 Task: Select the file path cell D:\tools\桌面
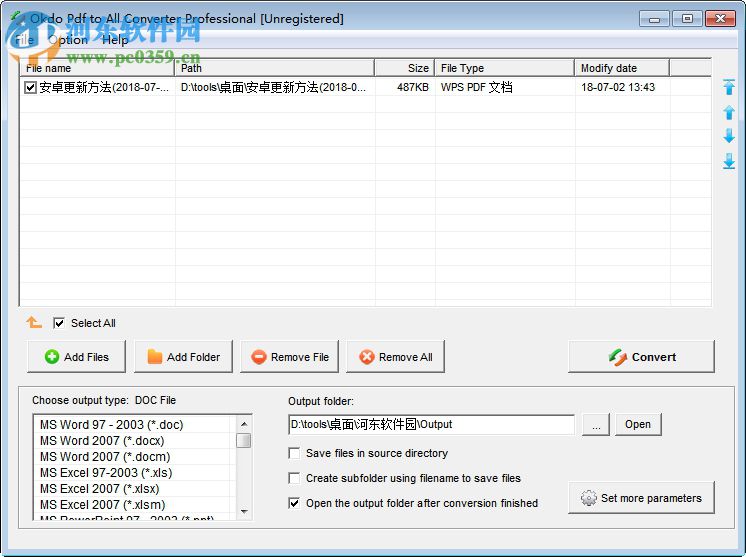(274, 88)
